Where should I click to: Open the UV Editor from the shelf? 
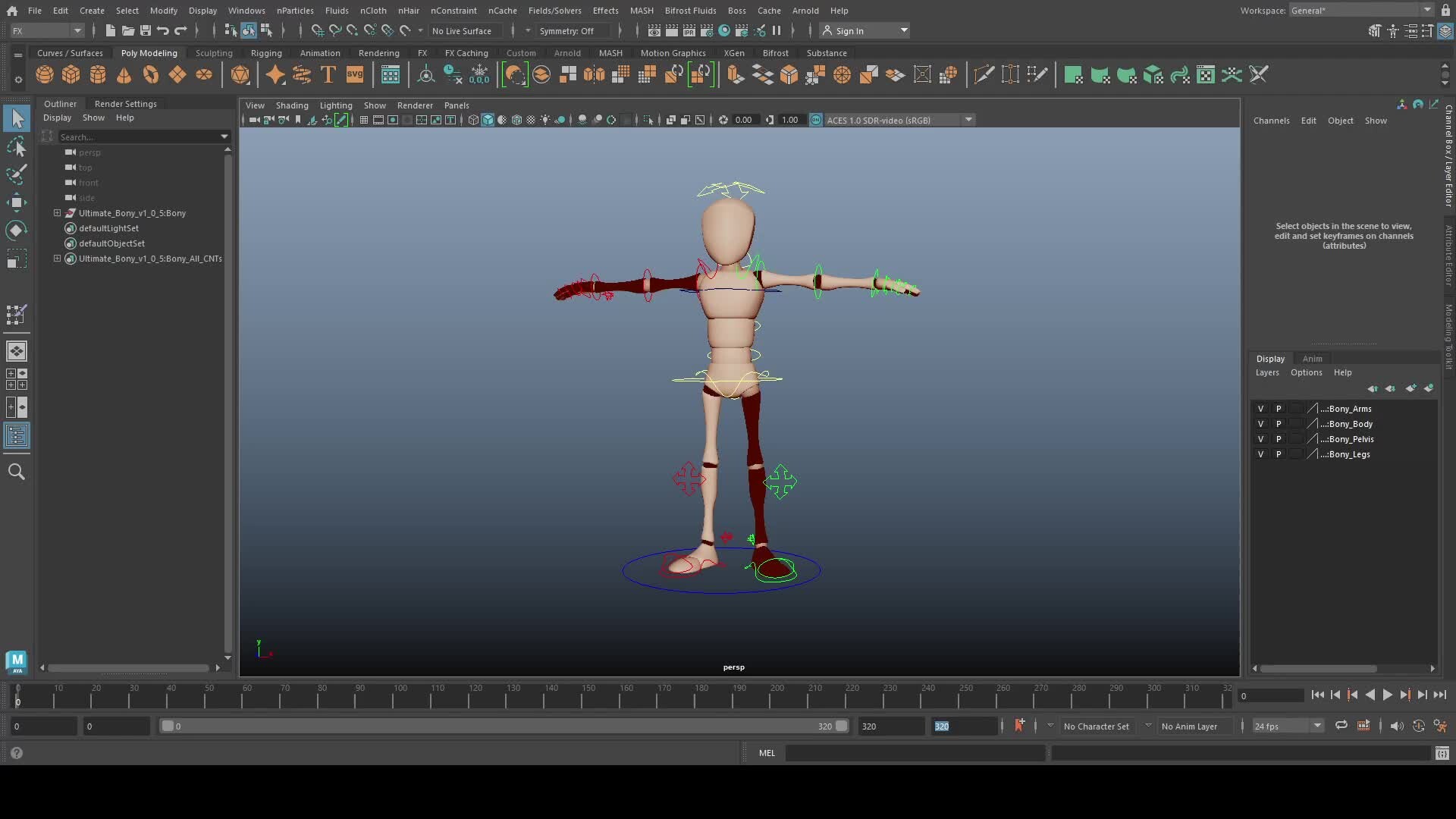(x=390, y=74)
